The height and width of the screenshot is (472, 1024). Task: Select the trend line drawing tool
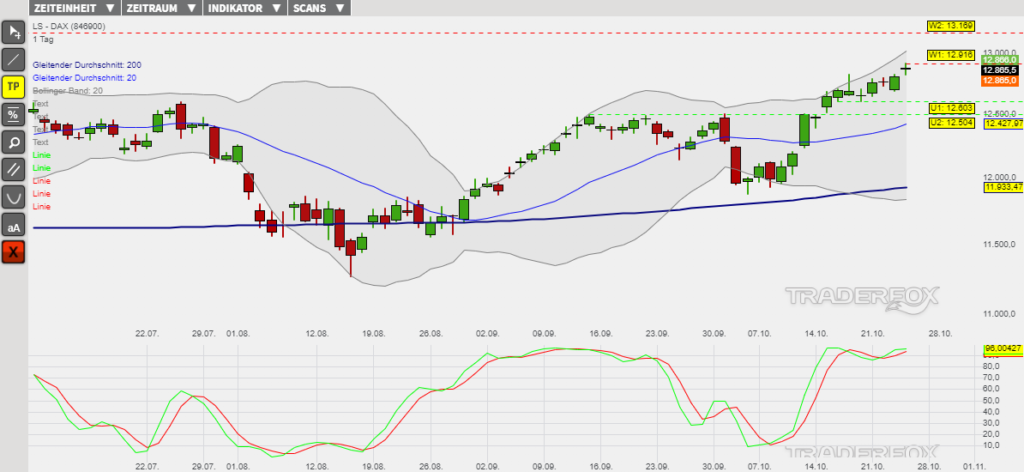[x=14, y=59]
